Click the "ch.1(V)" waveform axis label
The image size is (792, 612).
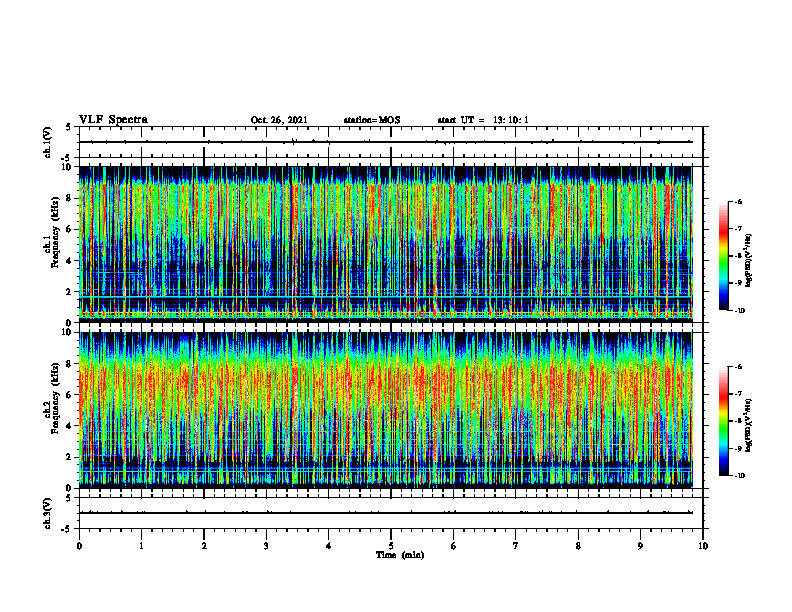[x=48, y=142]
